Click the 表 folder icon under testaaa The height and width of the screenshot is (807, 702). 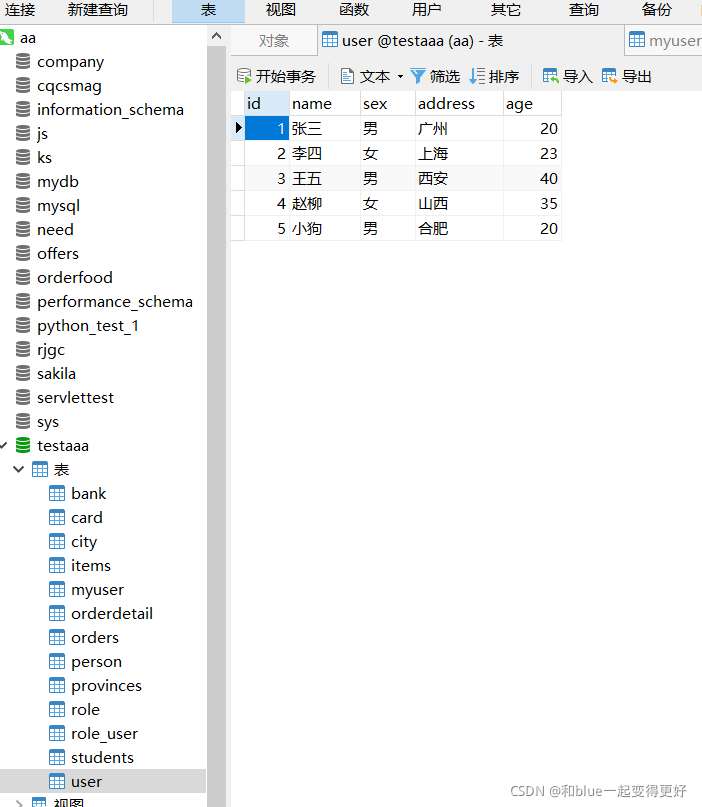tap(40, 469)
